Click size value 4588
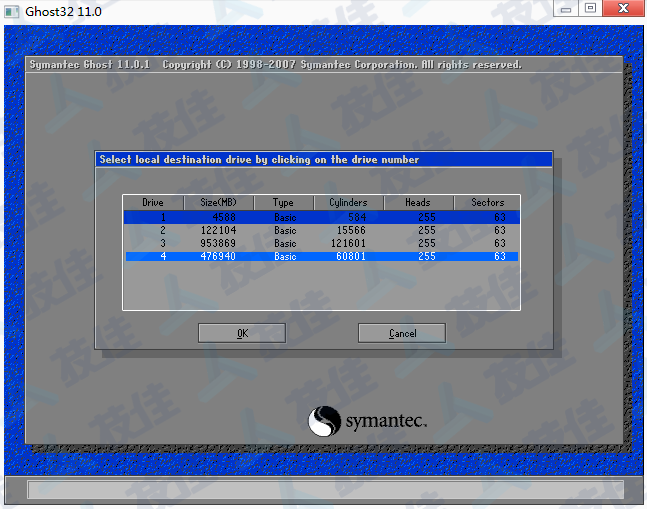 (224, 217)
